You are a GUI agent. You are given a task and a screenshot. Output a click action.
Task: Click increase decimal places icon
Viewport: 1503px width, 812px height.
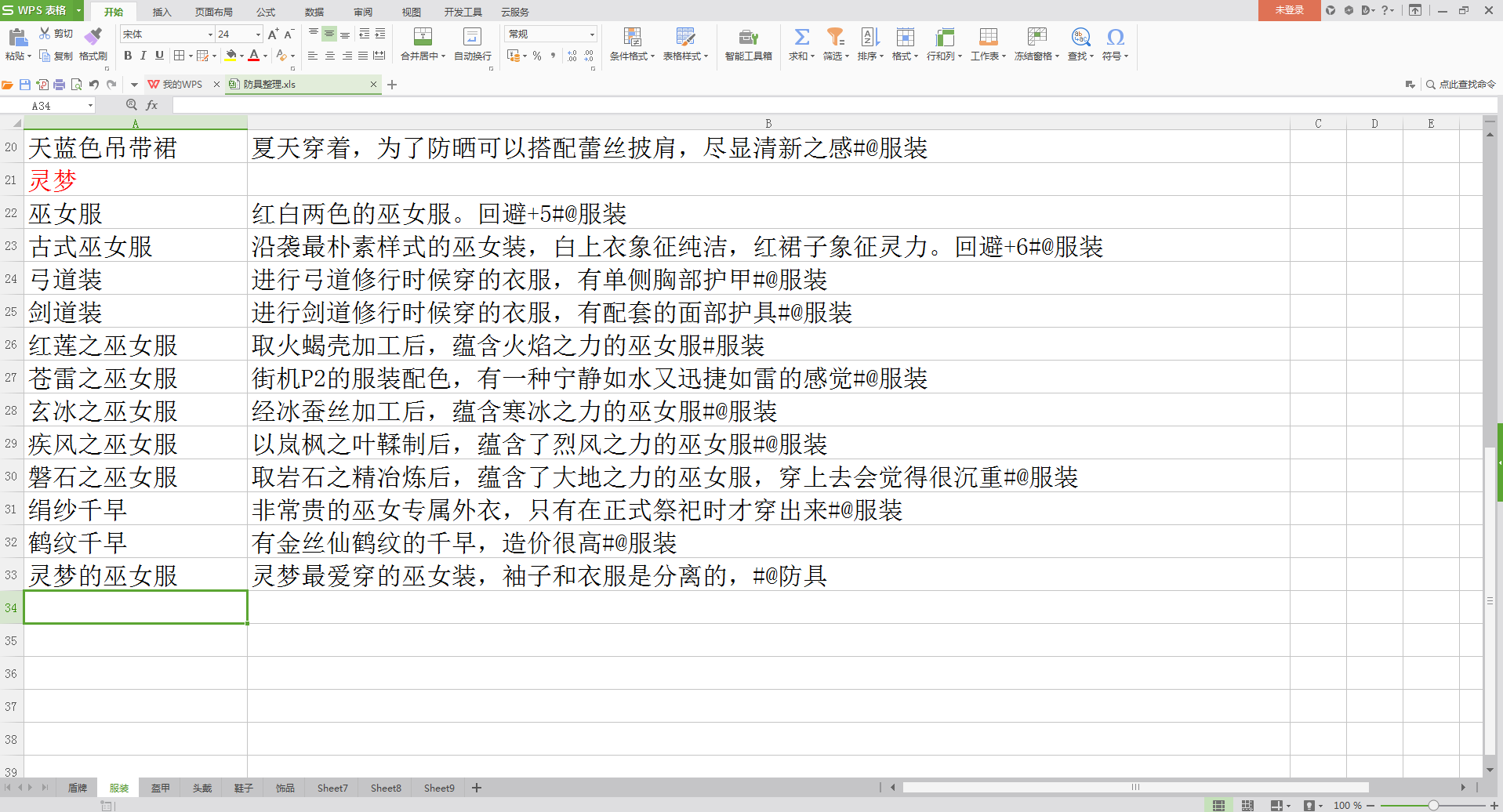click(572, 56)
